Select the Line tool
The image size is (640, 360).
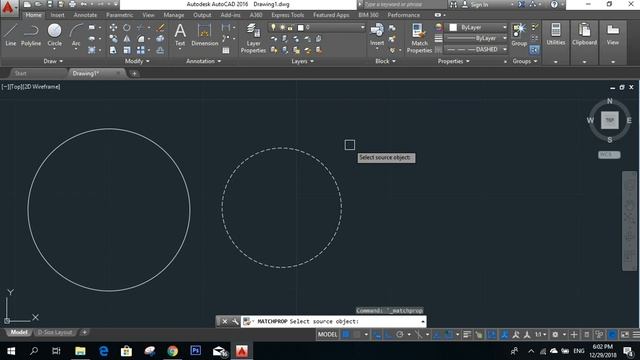click(x=11, y=35)
